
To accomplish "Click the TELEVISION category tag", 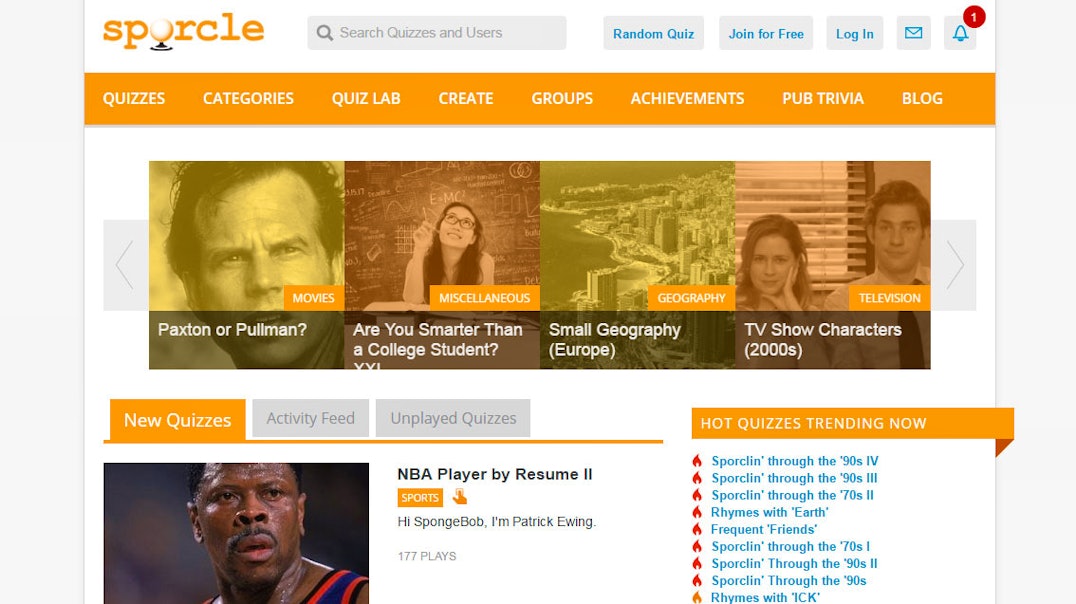I will pos(889,298).
